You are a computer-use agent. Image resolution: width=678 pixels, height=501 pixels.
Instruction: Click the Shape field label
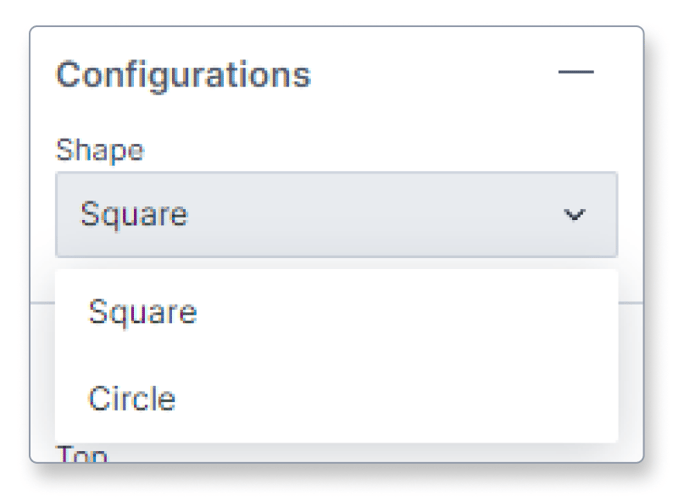tap(100, 150)
